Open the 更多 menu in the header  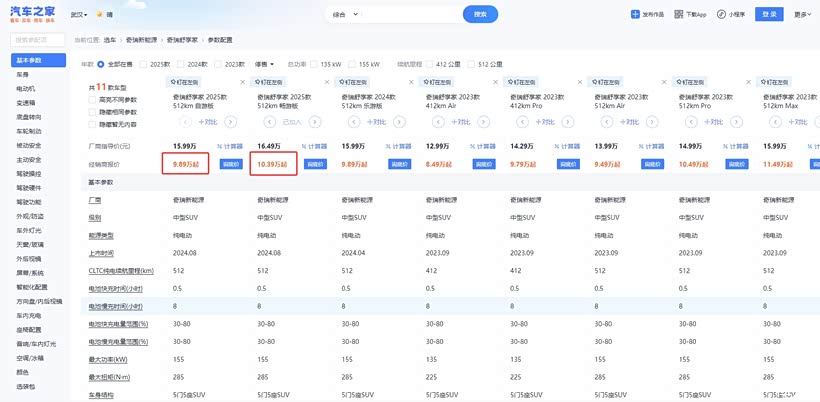click(802, 14)
